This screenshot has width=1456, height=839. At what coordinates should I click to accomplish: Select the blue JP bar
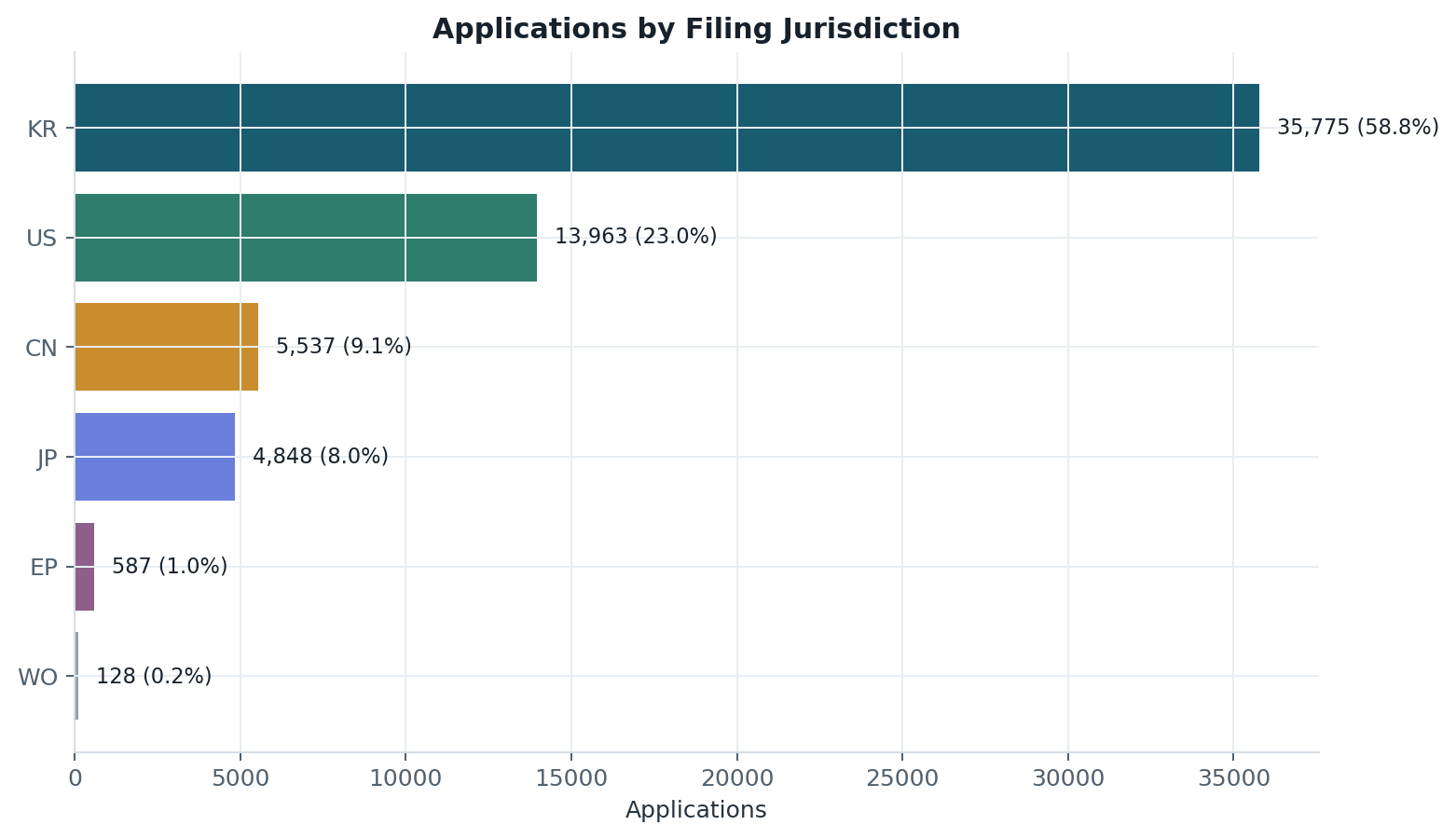[x=155, y=457]
